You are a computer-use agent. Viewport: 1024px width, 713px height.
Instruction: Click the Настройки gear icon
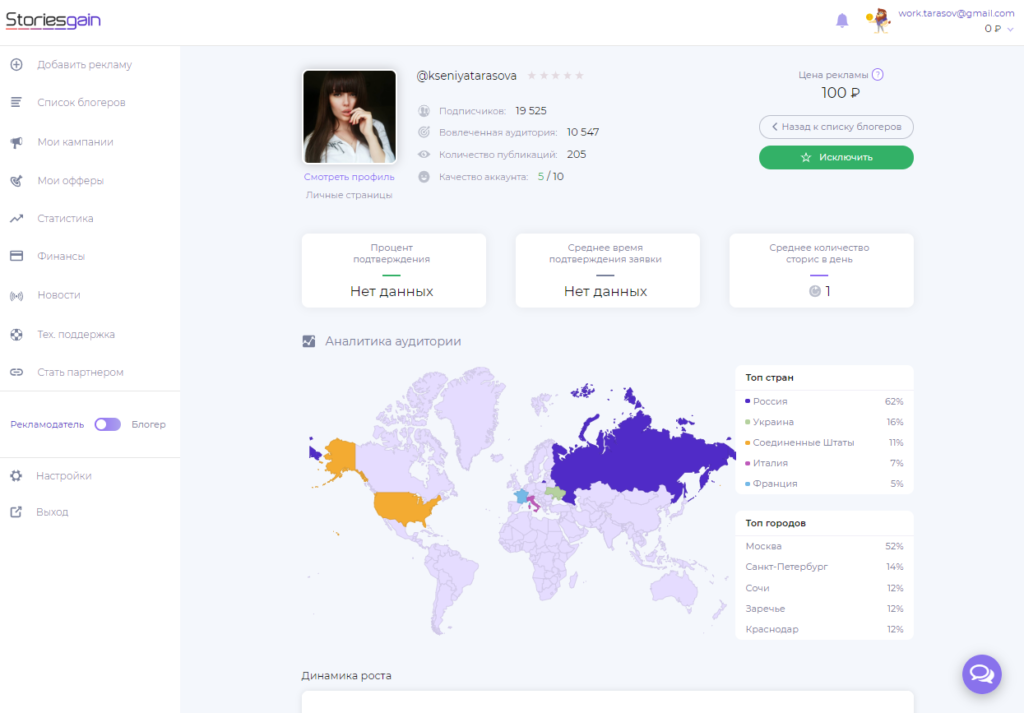click(16, 476)
